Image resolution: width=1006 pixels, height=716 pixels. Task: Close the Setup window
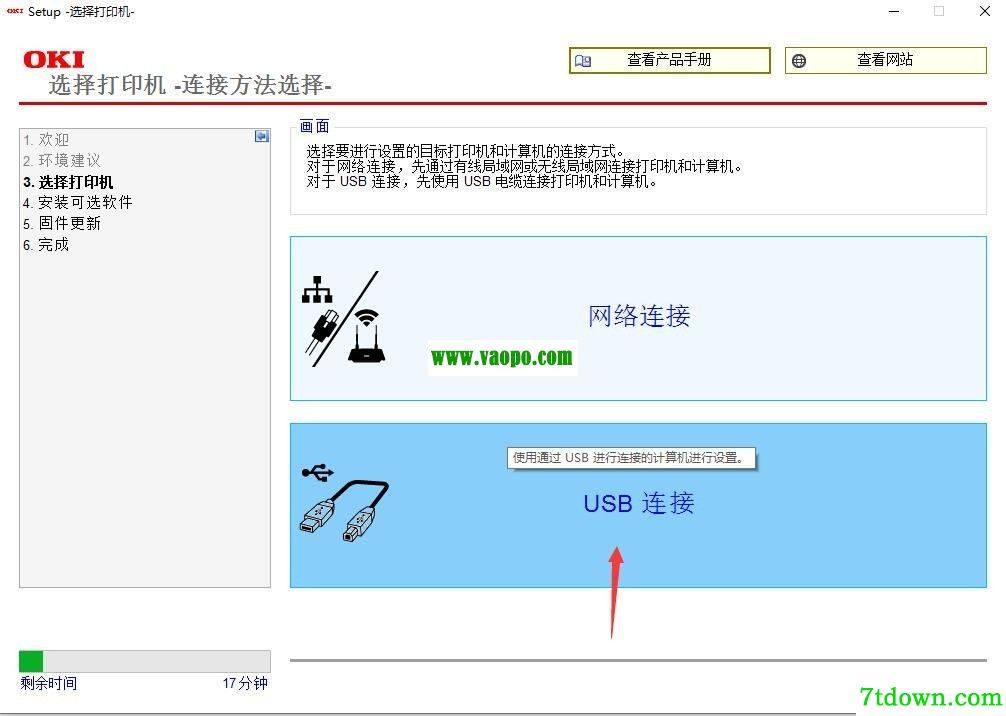985,12
